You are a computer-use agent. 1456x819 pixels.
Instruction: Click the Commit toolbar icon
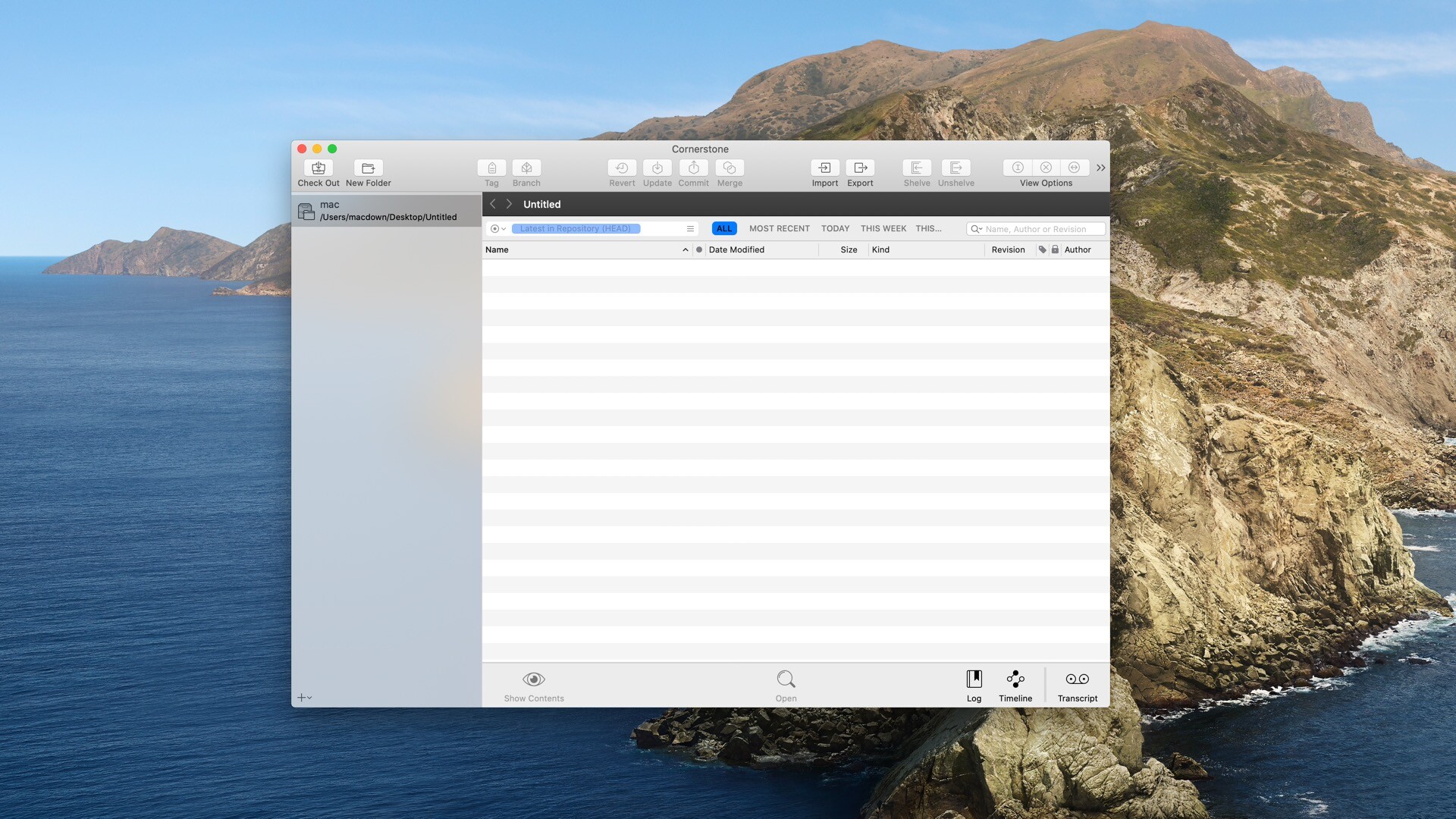[693, 168]
